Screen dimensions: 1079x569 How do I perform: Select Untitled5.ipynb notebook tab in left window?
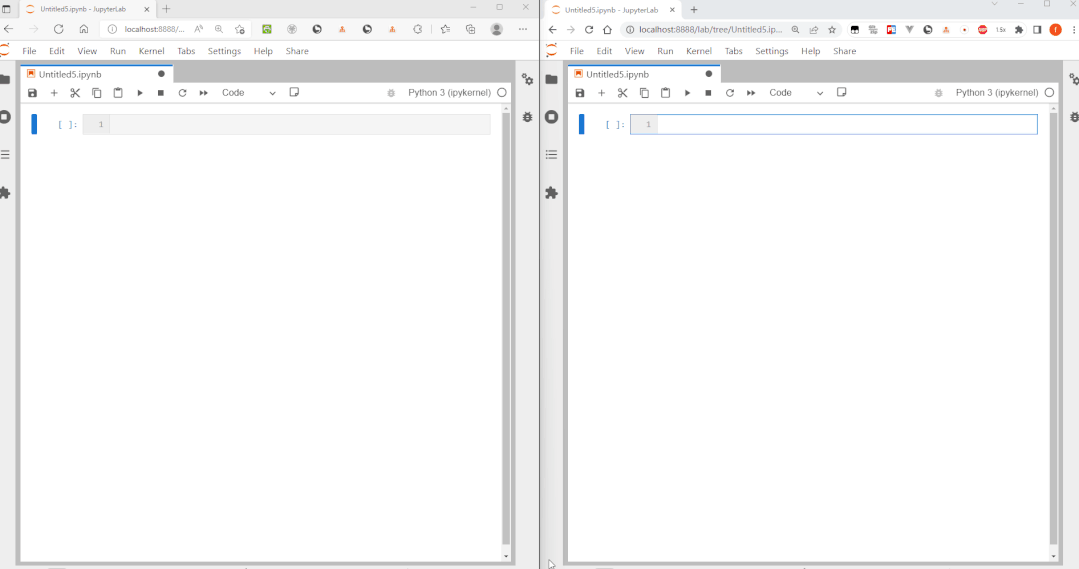[x=96, y=74]
